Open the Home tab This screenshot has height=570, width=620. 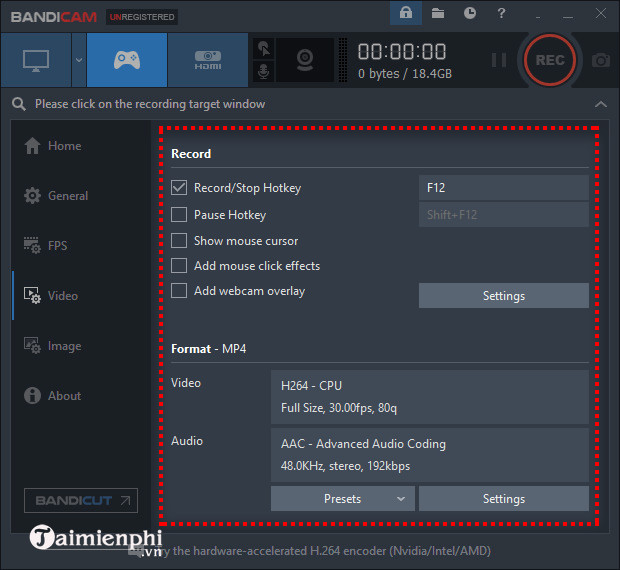click(x=53, y=146)
